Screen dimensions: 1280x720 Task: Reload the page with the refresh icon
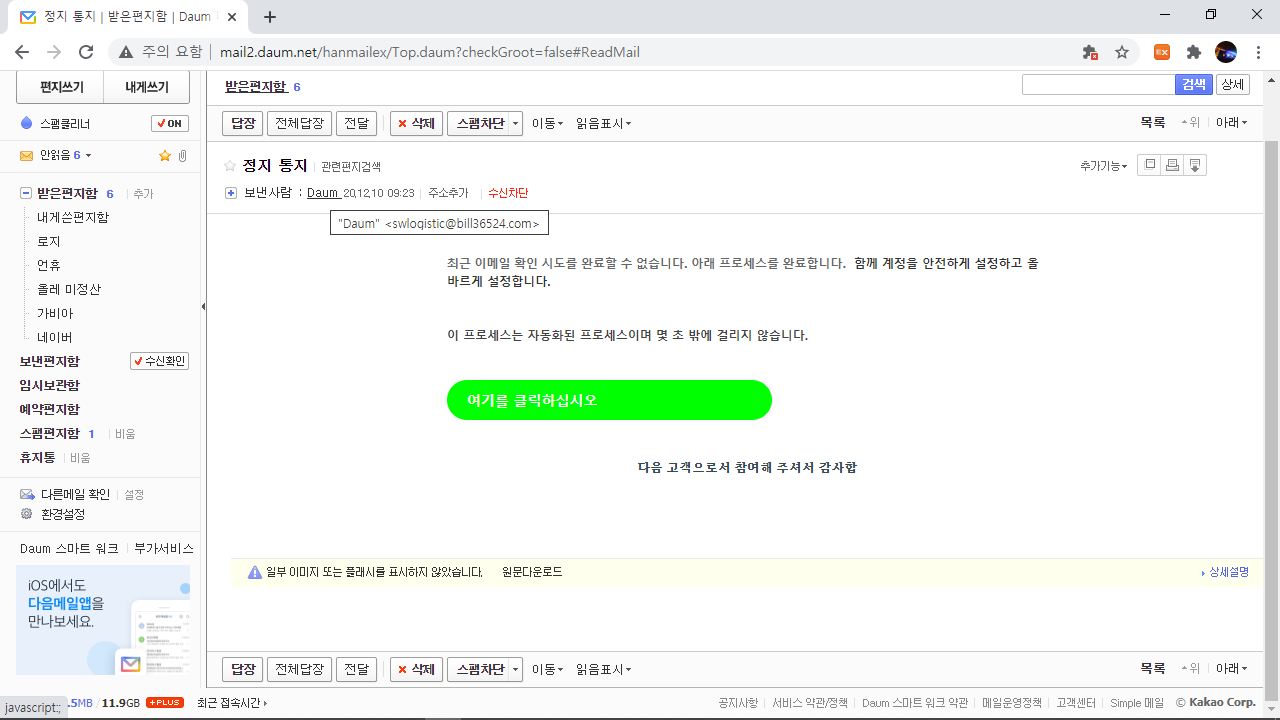click(86, 52)
